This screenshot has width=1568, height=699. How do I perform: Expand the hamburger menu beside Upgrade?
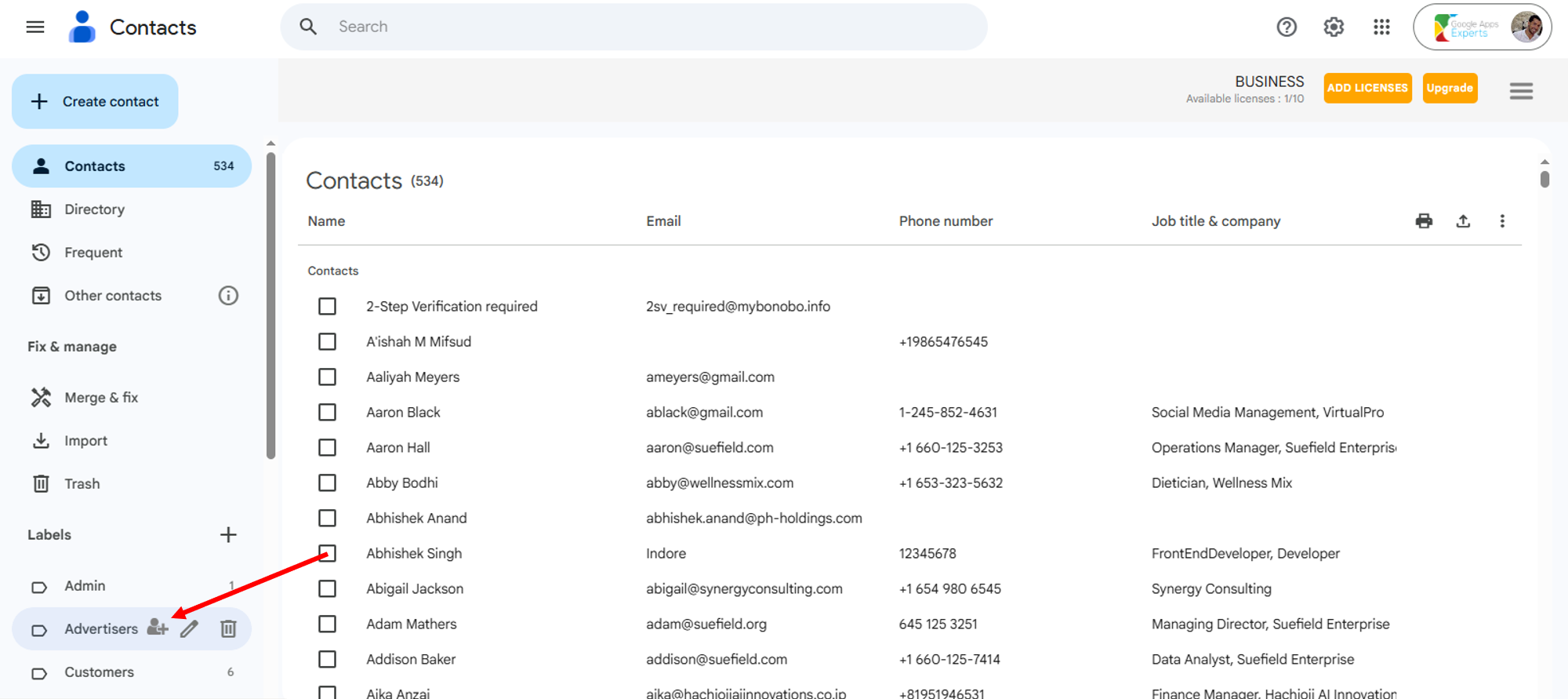(x=1521, y=91)
